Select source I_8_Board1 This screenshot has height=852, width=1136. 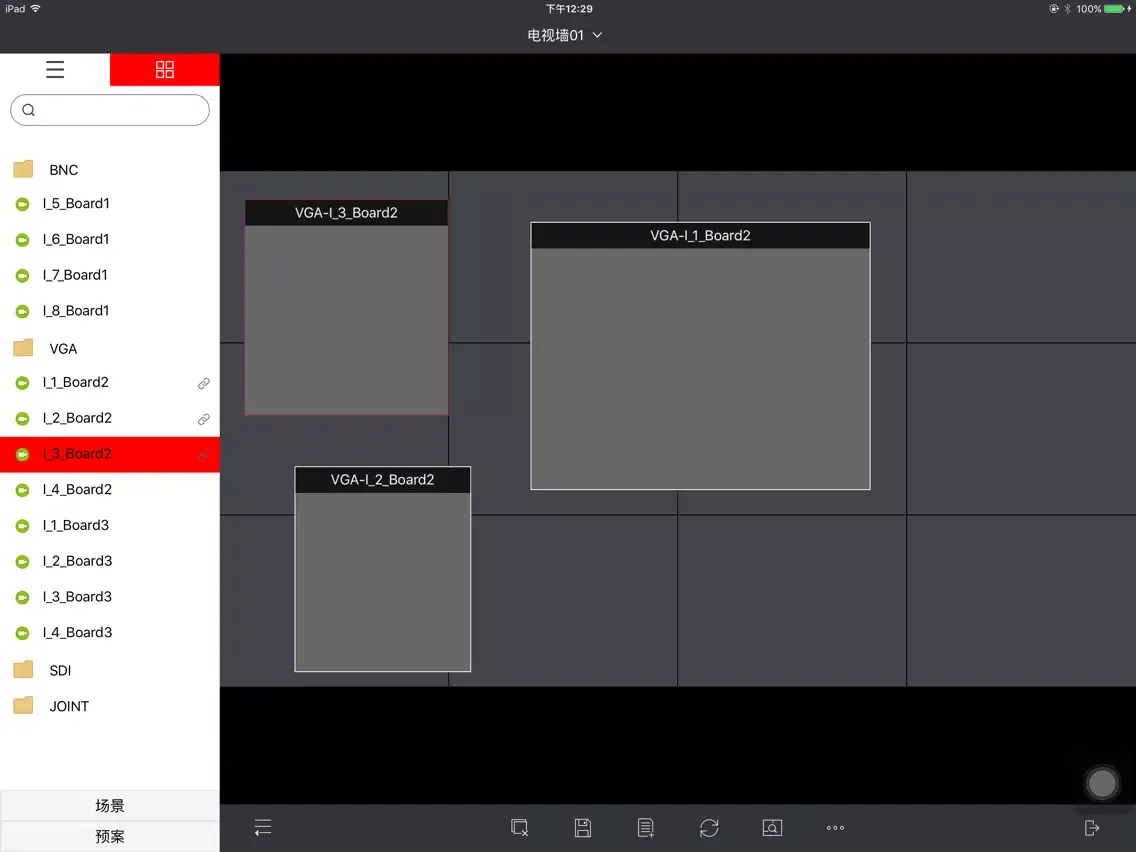[110, 311]
